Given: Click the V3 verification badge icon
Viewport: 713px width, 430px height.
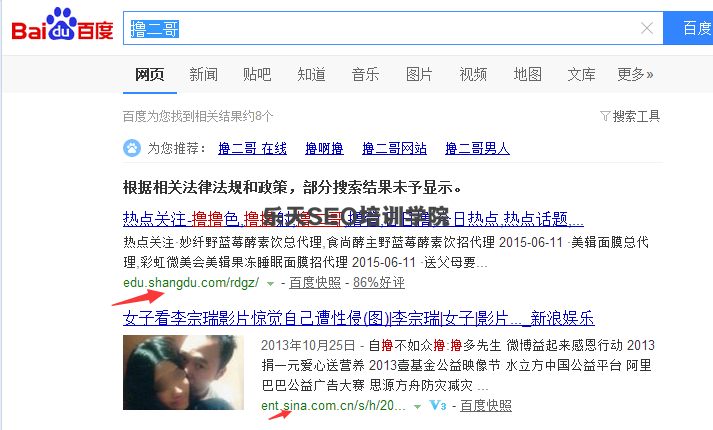Looking at the screenshot, I should pyautogui.click(x=438, y=405).
